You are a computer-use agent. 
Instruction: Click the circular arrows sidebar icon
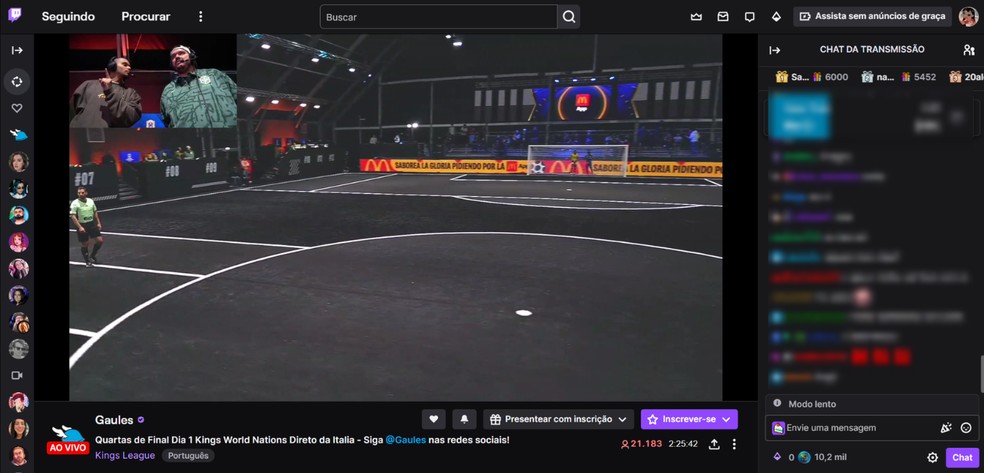coord(17,82)
